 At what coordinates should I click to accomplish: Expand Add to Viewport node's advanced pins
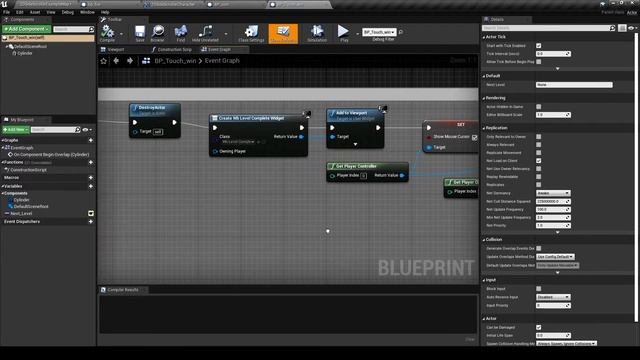355,144
